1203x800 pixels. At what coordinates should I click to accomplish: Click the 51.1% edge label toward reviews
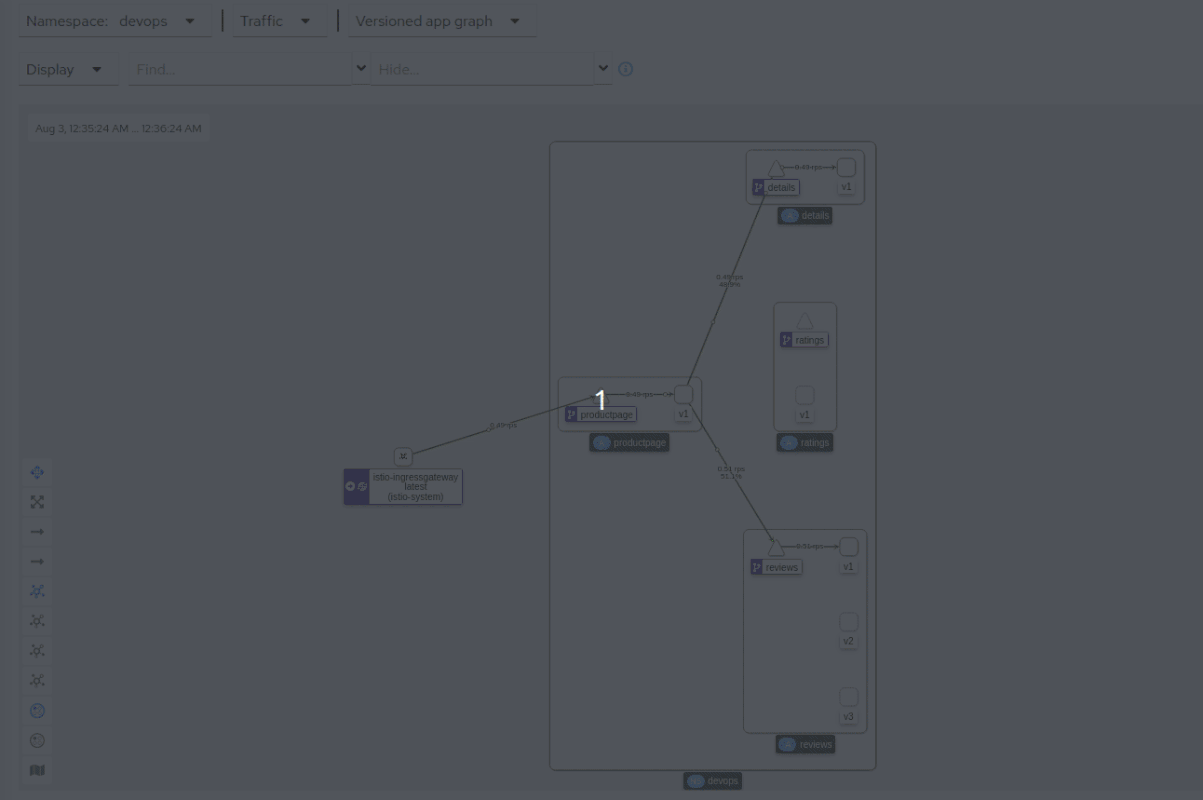click(731, 473)
